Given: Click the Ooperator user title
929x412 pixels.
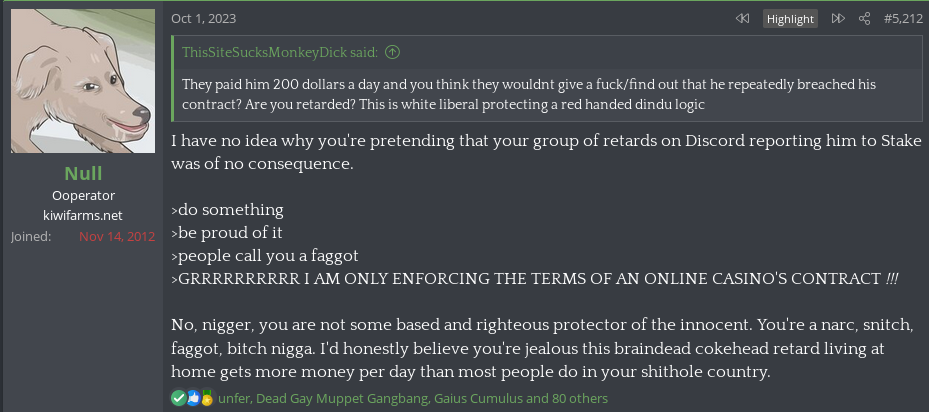Looking at the screenshot, I should pos(83,195).
